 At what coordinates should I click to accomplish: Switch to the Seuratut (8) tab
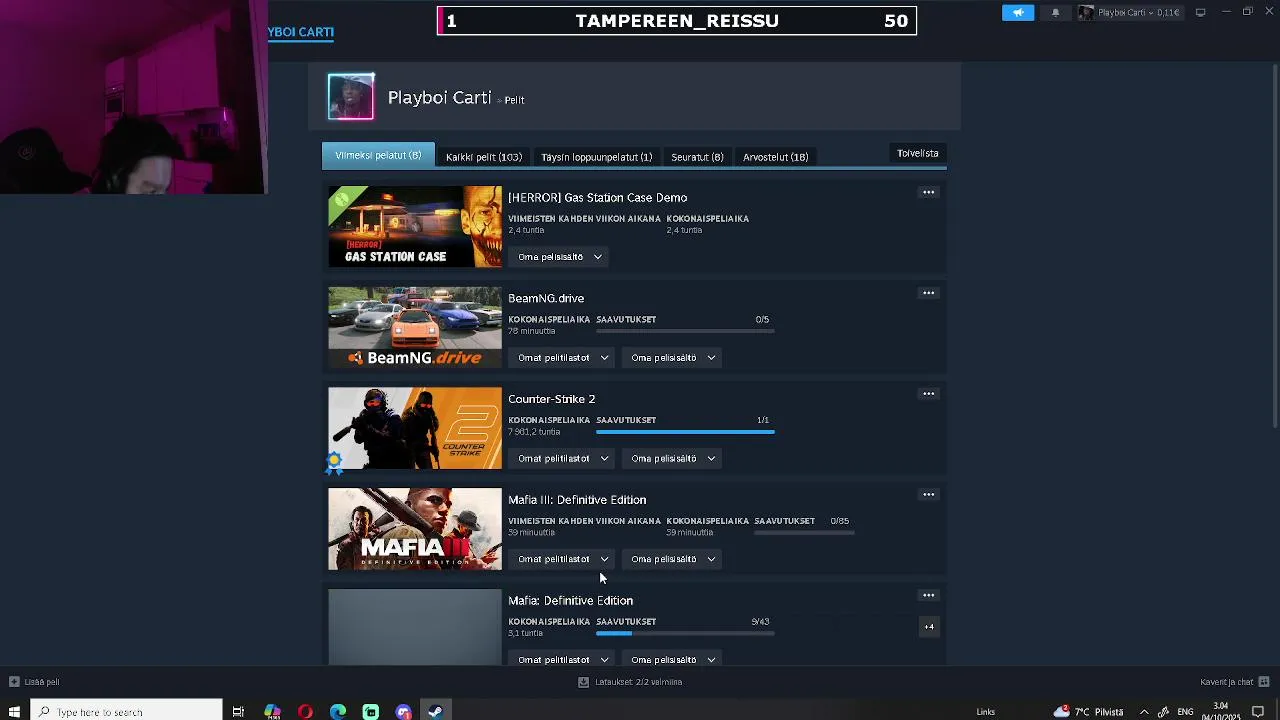click(x=697, y=157)
